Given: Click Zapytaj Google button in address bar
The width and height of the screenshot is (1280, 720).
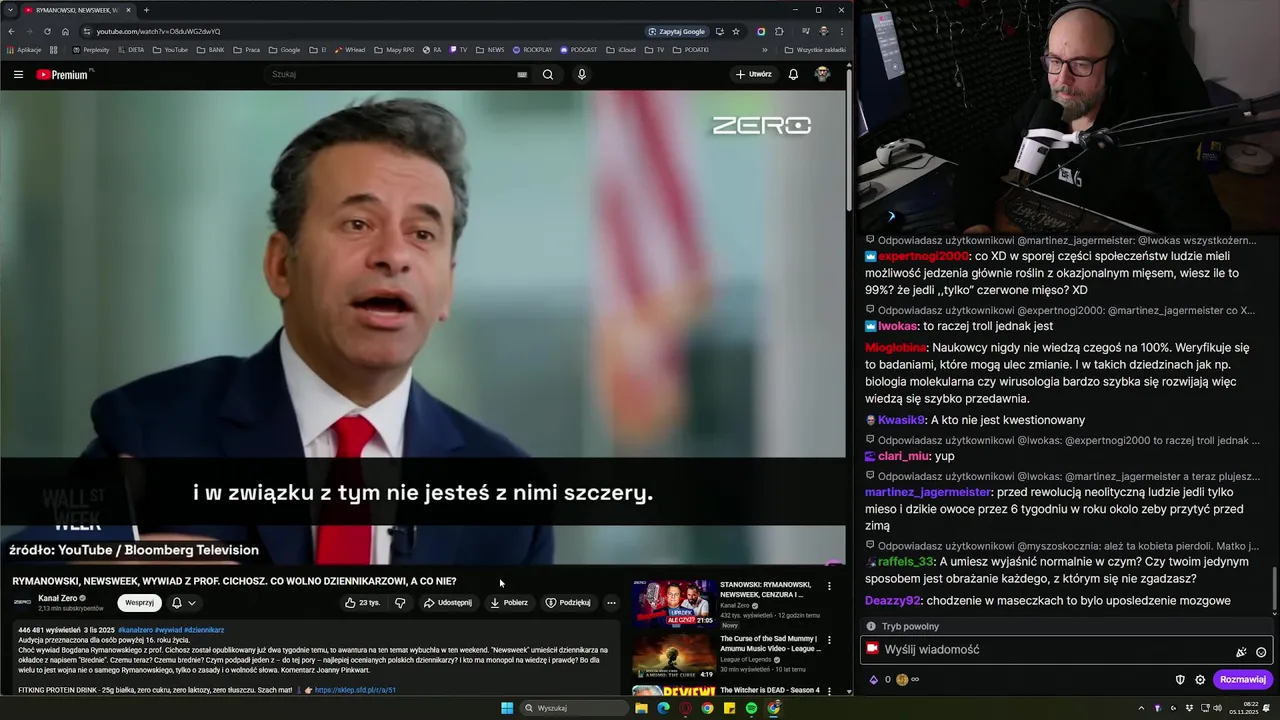Looking at the screenshot, I should click(677, 31).
